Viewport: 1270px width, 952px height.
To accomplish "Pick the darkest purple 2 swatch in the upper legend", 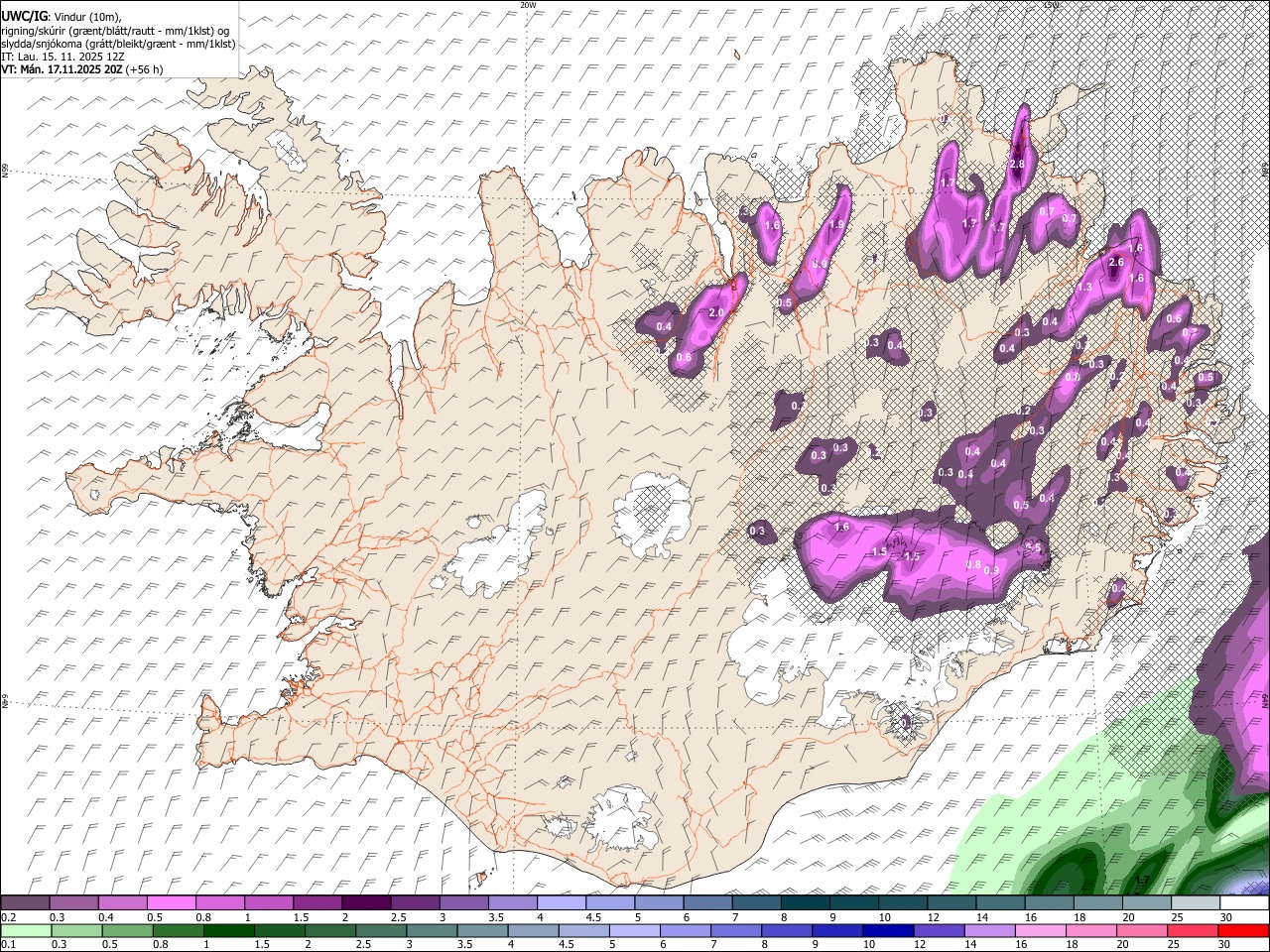I will [365, 903].
